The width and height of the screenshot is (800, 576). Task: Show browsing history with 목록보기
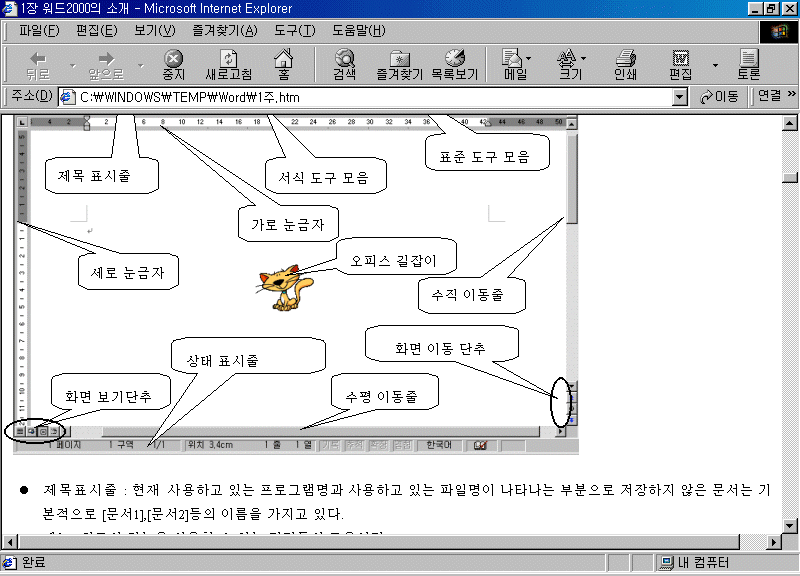455,65
